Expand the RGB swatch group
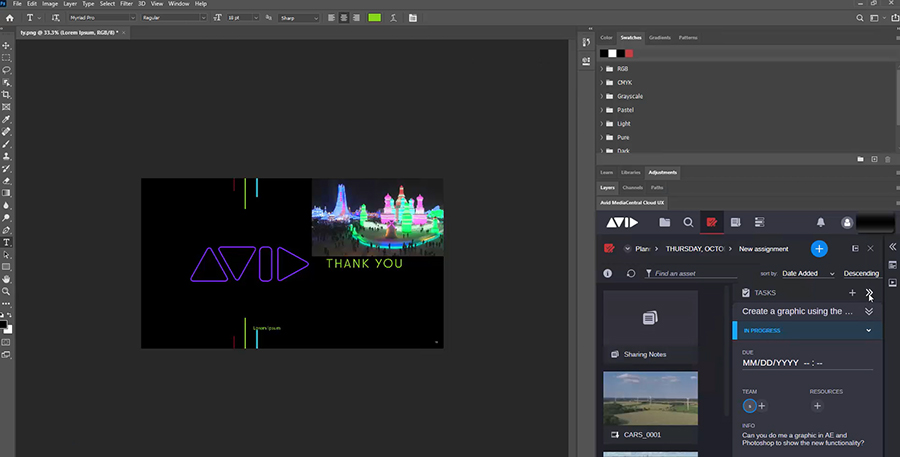This screenshot has width=900, height=457. tap(602, 68)
